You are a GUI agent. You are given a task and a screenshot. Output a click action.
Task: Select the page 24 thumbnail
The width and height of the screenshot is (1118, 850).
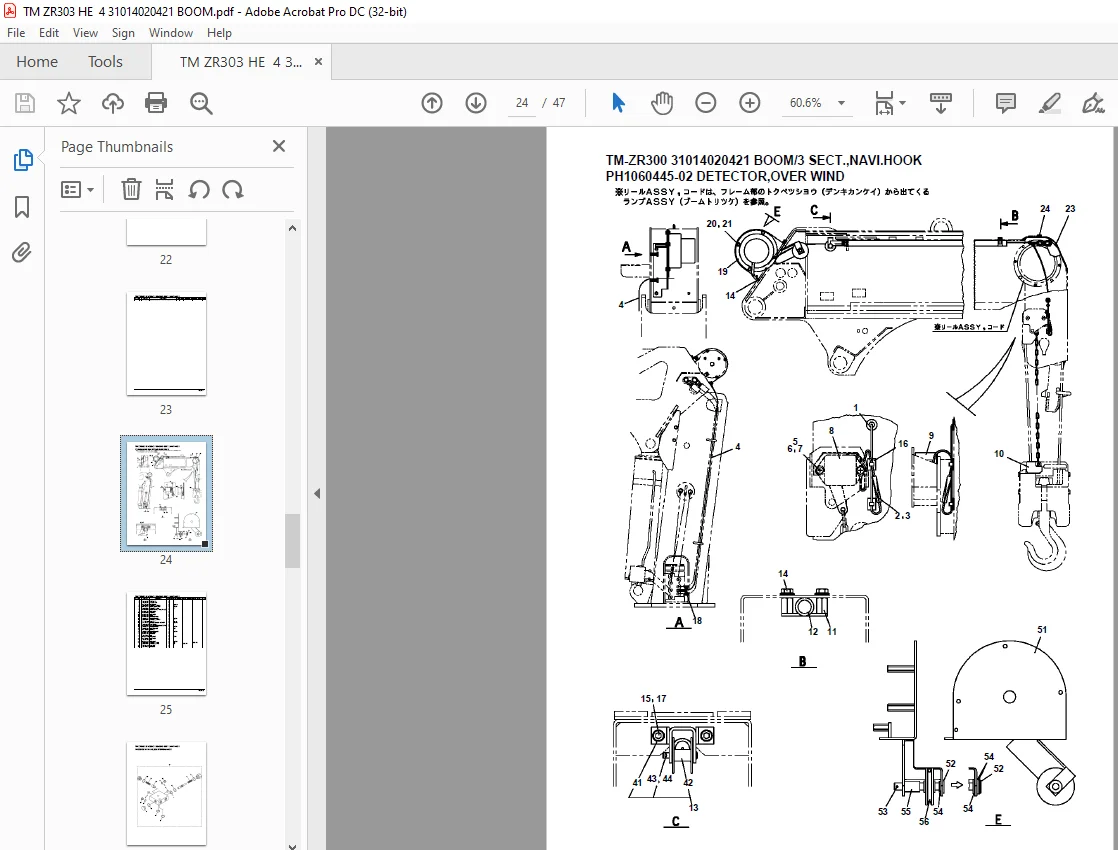coord(166,493)
